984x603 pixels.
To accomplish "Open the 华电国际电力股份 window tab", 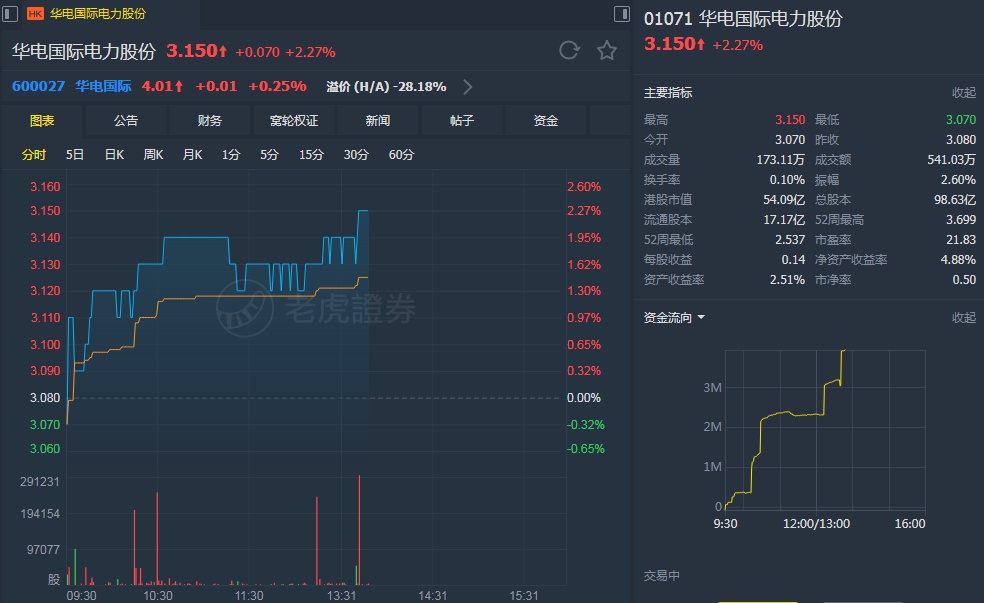I will [x=97, y=14].
